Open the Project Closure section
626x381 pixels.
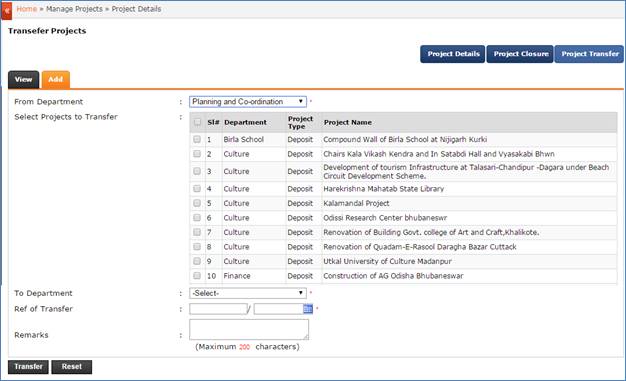point(520,54)
